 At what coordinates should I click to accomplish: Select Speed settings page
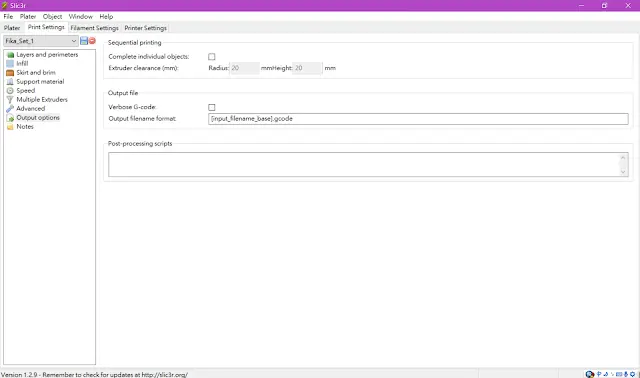coord(25,91)
